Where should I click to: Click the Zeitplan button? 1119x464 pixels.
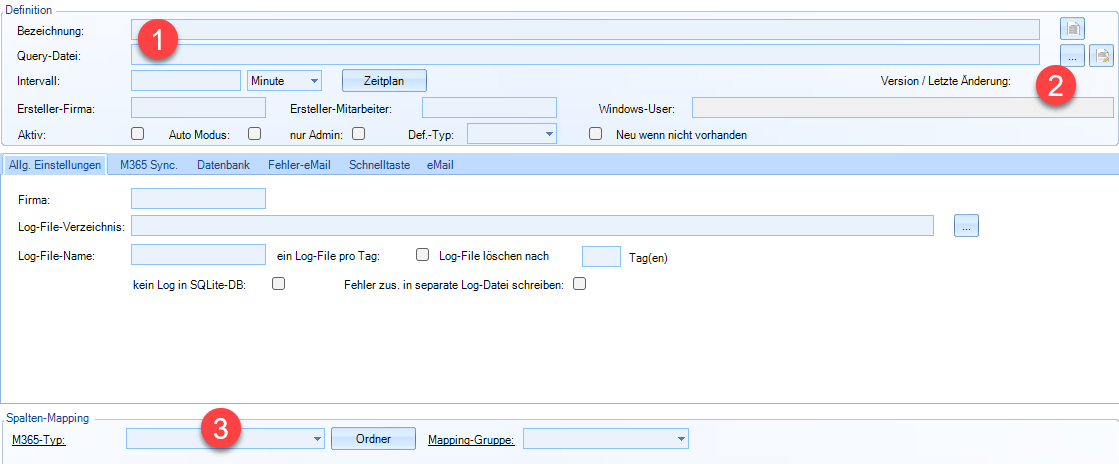[384, 80]
